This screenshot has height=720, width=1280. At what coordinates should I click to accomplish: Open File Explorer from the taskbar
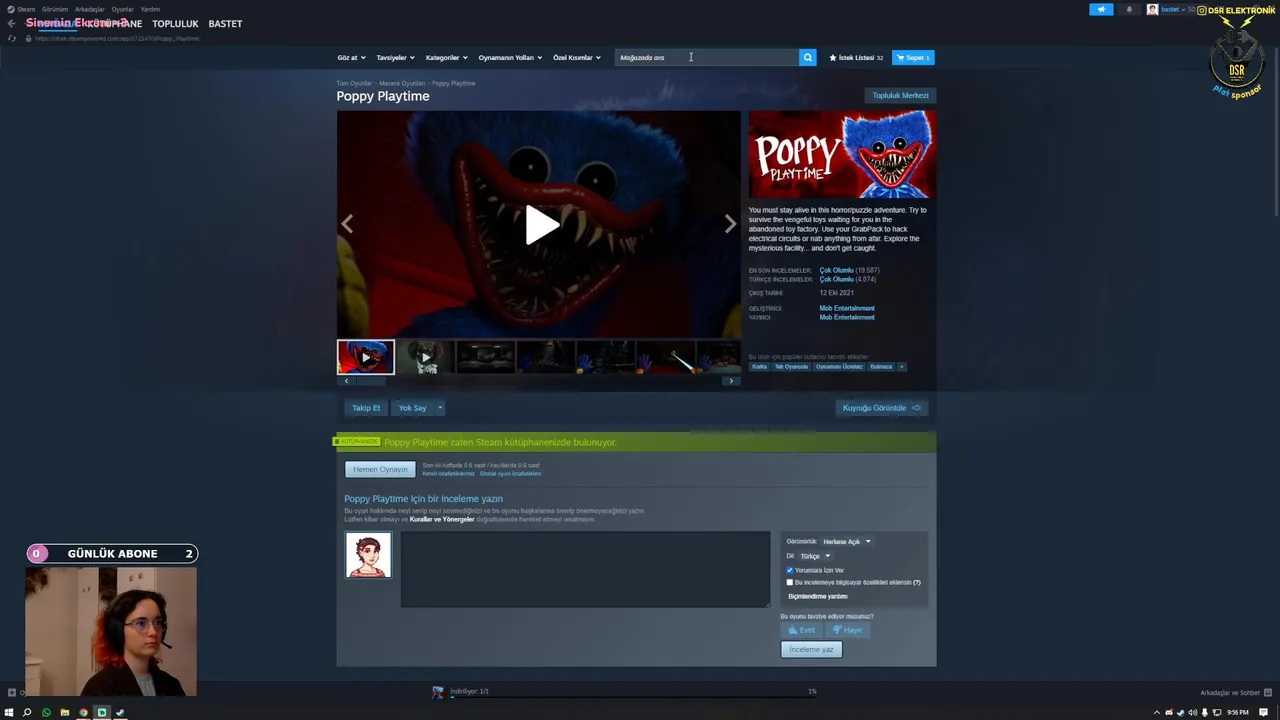[x=65, y=713]
